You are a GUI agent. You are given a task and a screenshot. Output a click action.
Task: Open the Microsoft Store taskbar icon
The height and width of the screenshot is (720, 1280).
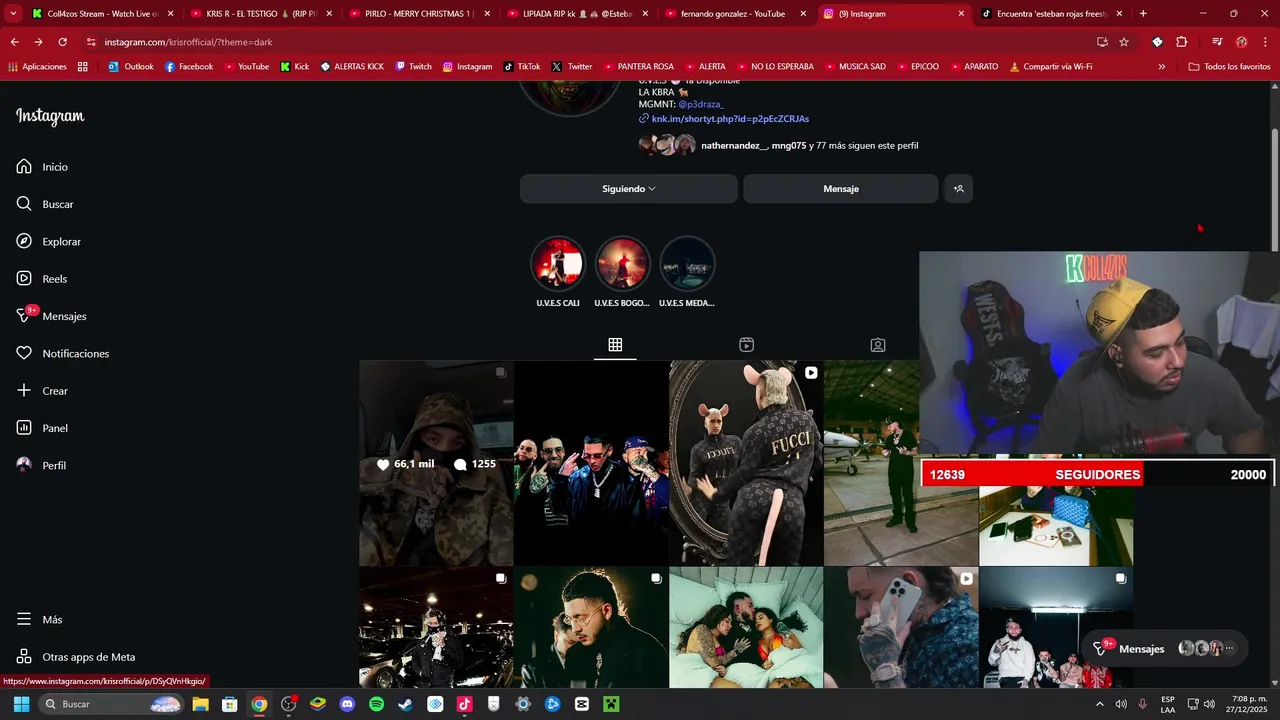[229, 704]
